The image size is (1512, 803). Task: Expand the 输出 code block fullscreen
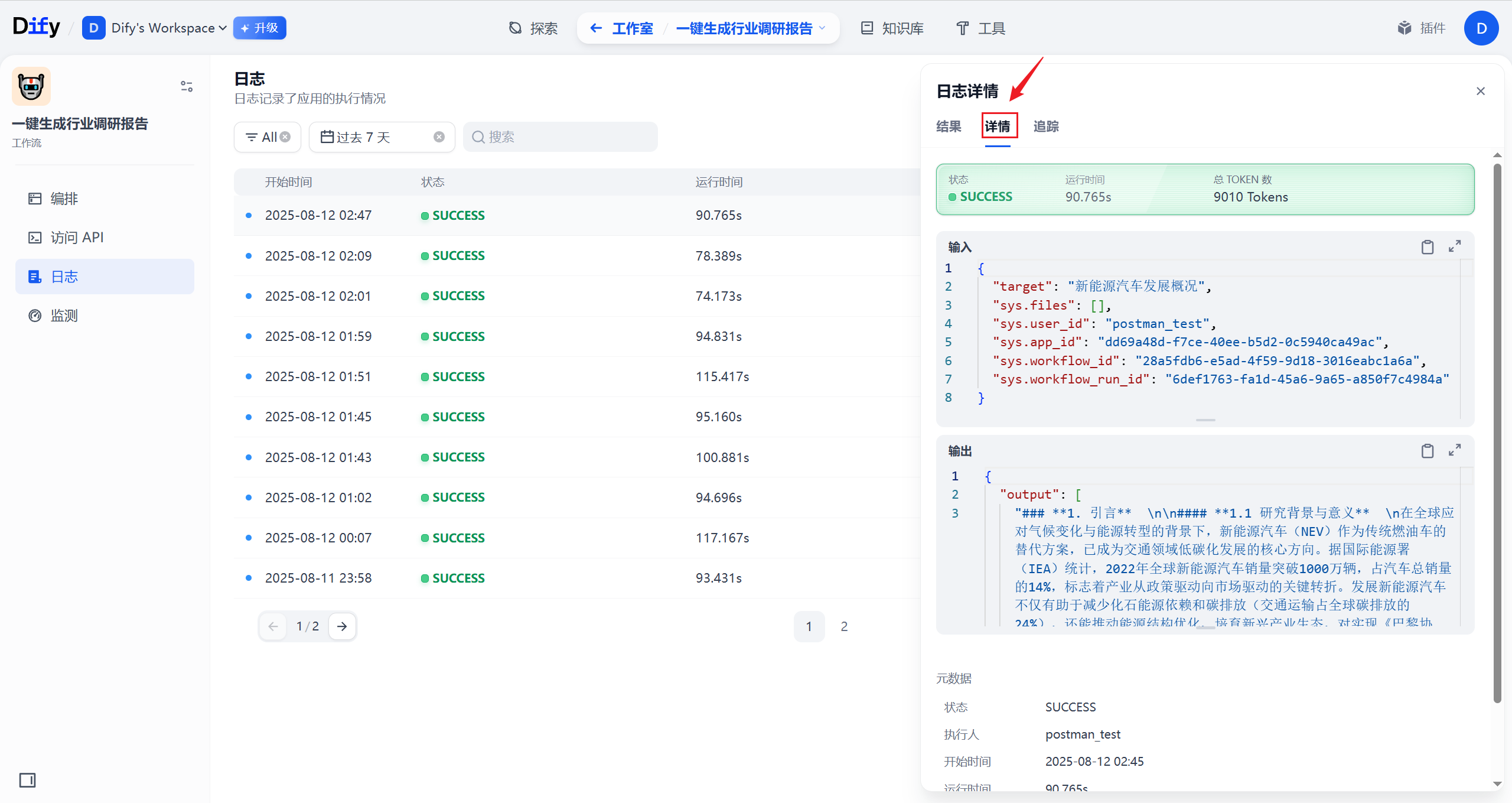(x=1455, y=450)
